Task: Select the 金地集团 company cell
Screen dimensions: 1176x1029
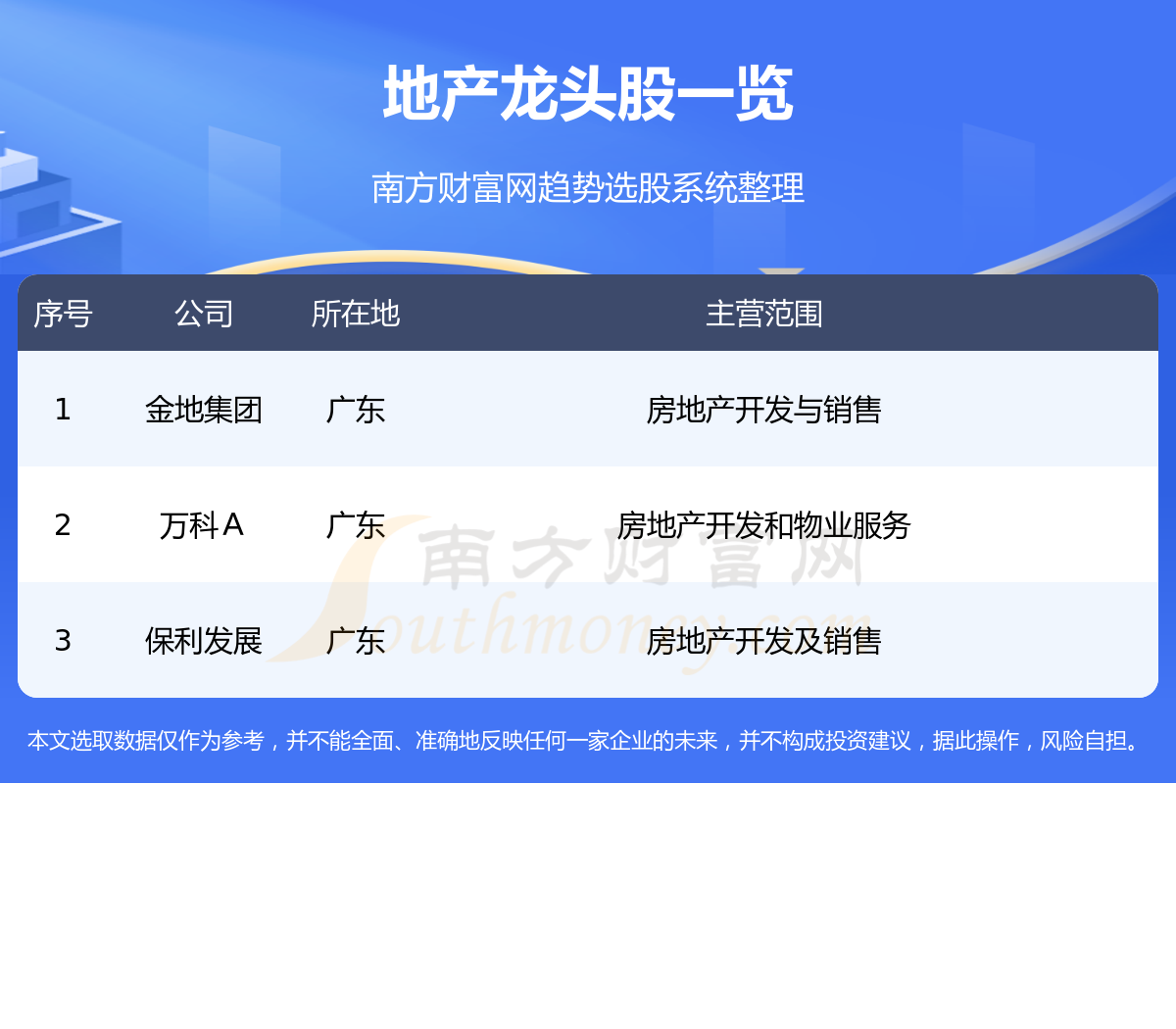Action: (204, 409)
